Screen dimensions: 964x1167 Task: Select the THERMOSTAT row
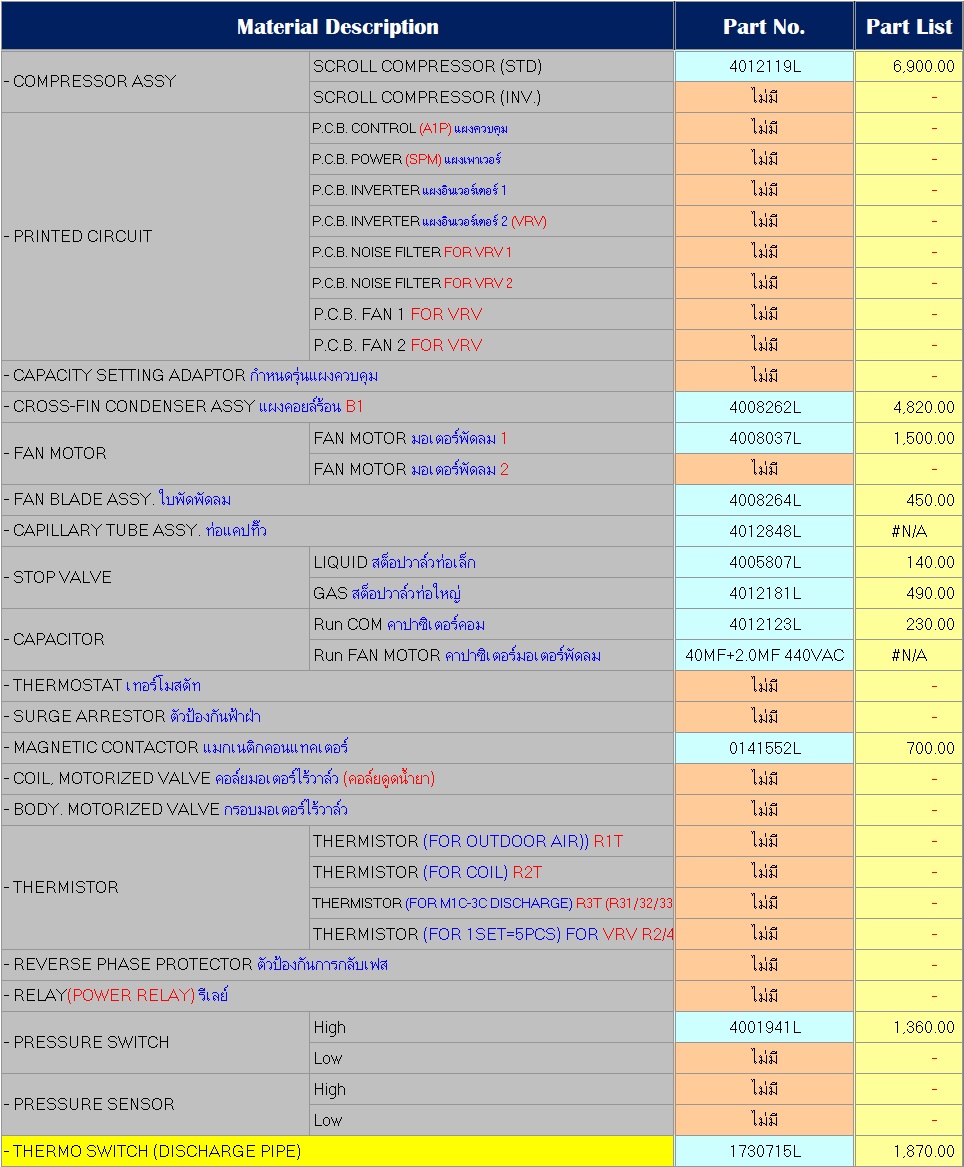click(338, 686)
